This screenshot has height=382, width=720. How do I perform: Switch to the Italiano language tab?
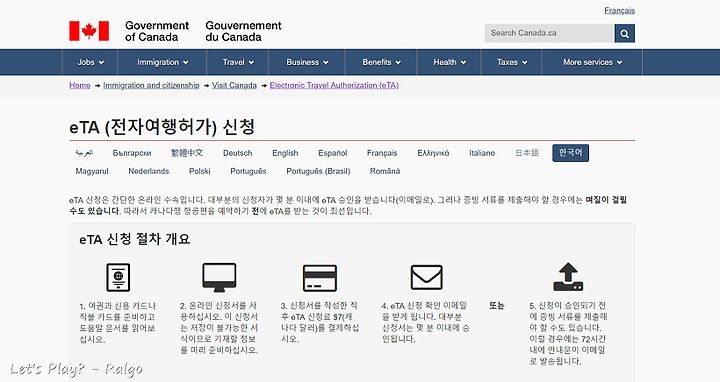point(482,153)
